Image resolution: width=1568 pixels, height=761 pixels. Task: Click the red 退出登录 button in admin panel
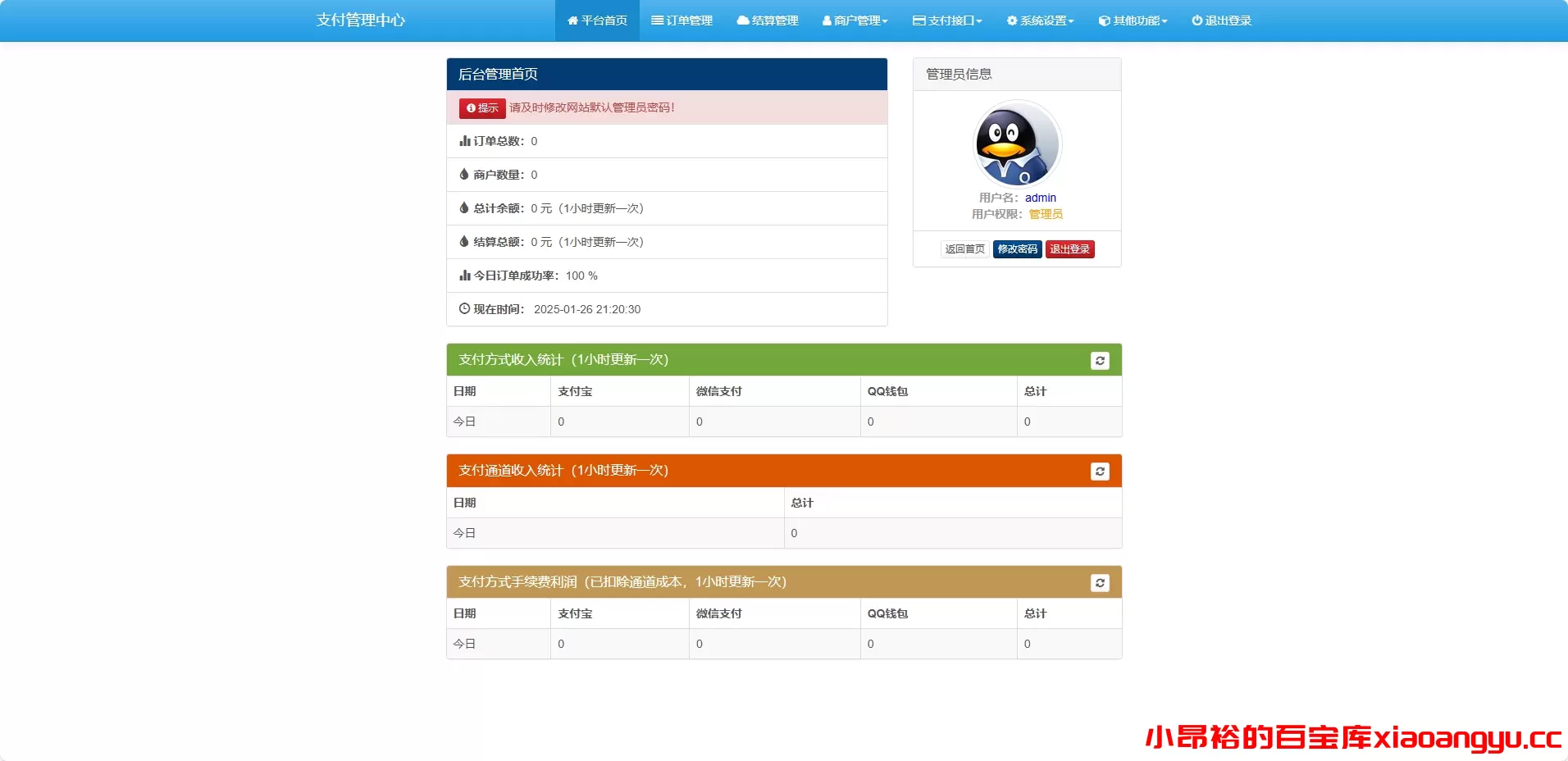point(1070,248)
